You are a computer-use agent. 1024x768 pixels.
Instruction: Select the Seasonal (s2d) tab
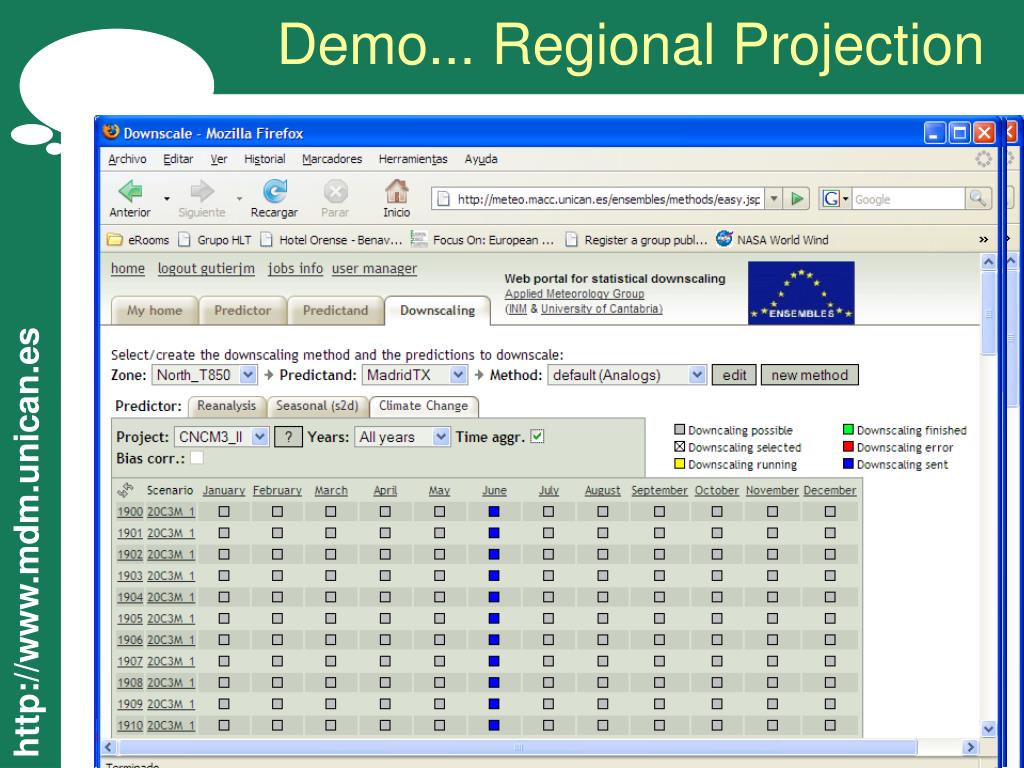point(317,406)
